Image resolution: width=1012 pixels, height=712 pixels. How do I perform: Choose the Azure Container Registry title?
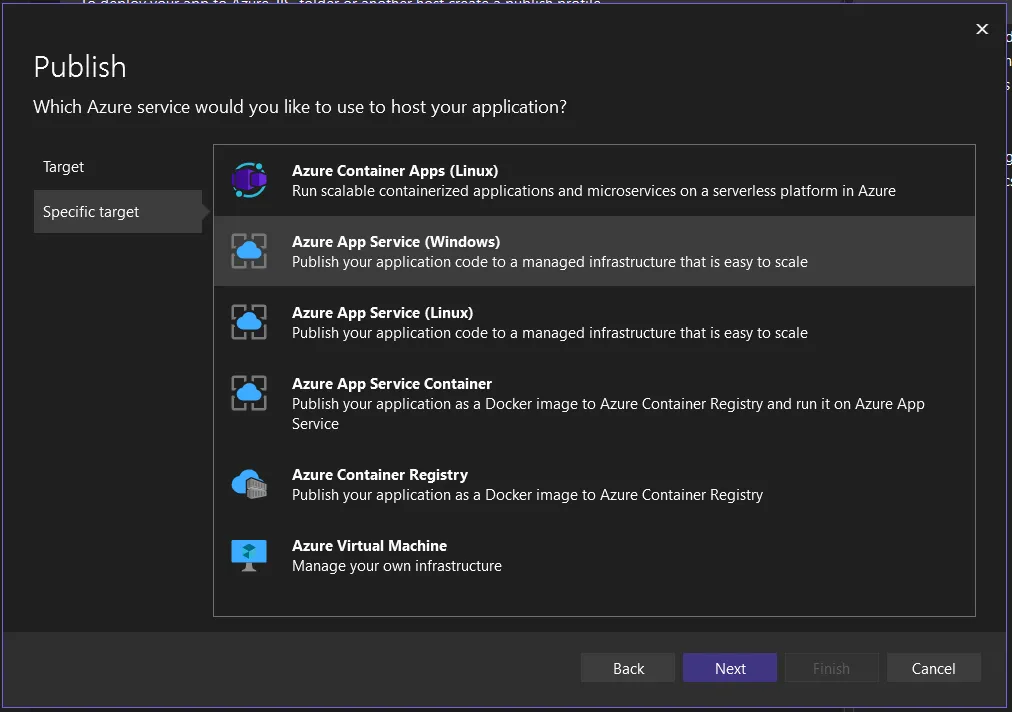tap(380, 474)
